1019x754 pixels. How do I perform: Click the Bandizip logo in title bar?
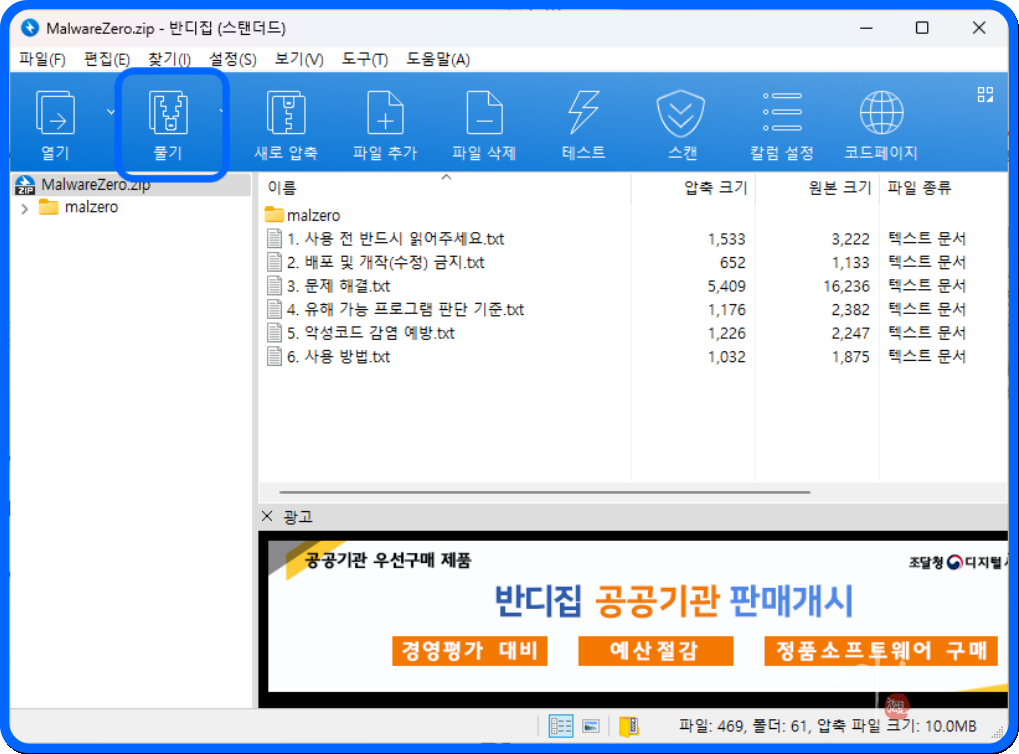click(30, 28)
